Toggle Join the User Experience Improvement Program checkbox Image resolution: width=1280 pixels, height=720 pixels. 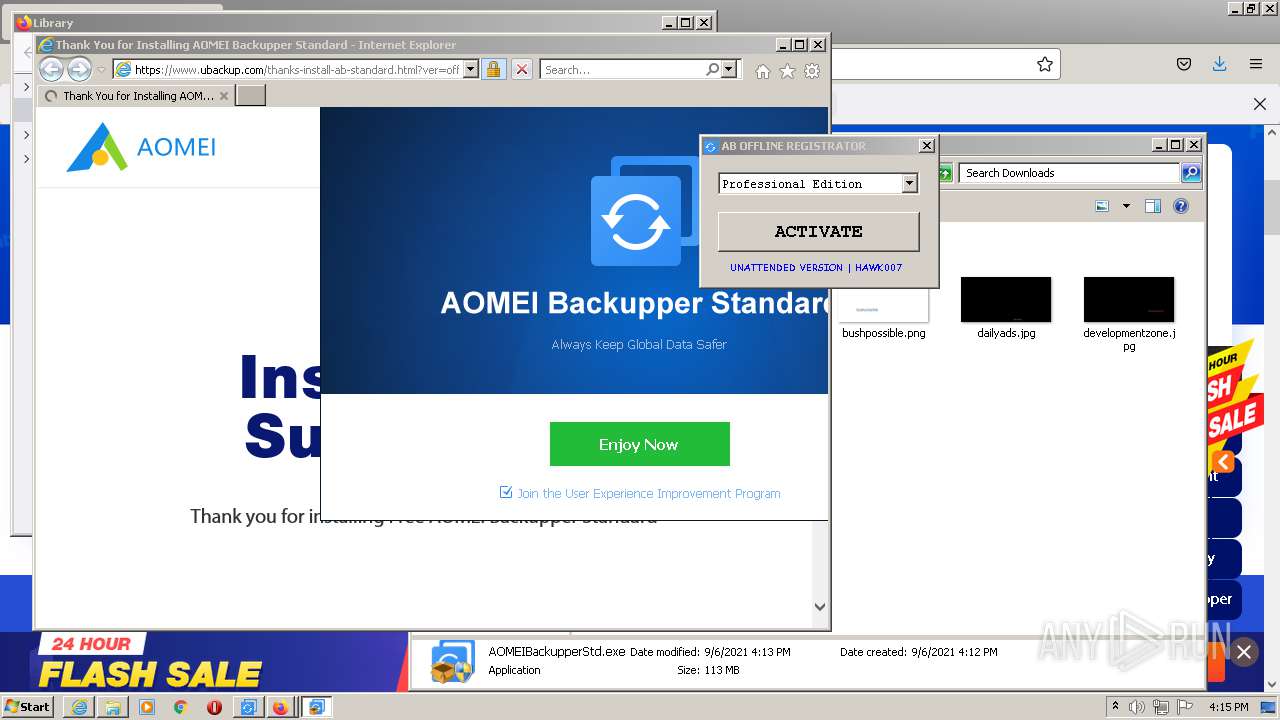tap(506, 492)
